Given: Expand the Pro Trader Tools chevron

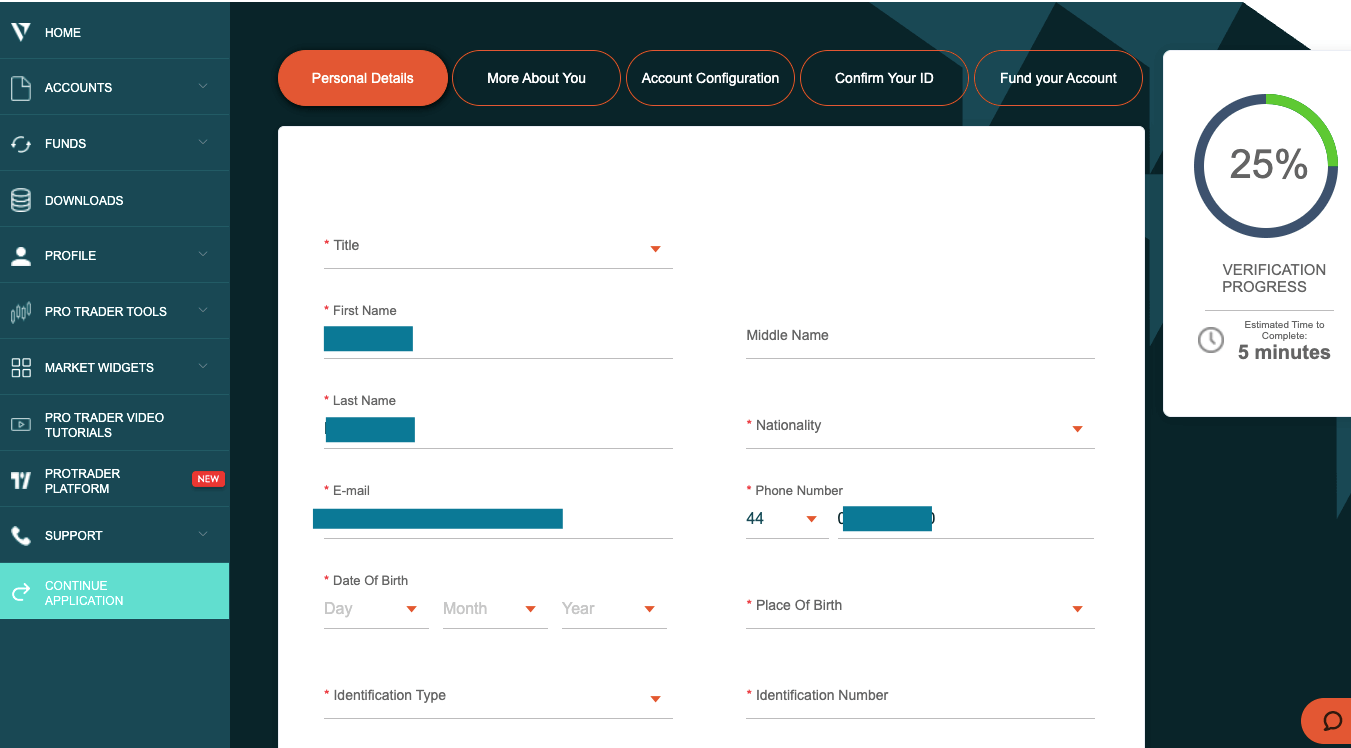Looking at the screenshot, I should coord(203,311).
